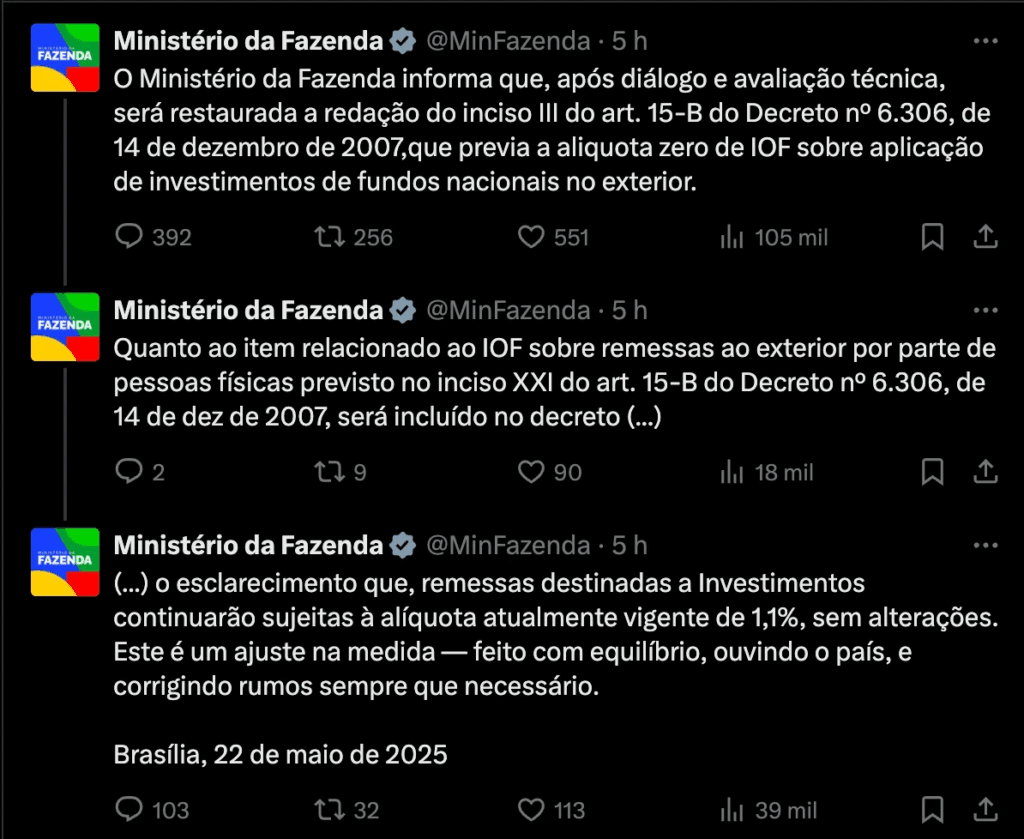Reply to the tweet with 103 comments
Image resolution: width=1024 pixels, height=839 pixels.
[130, 809]
